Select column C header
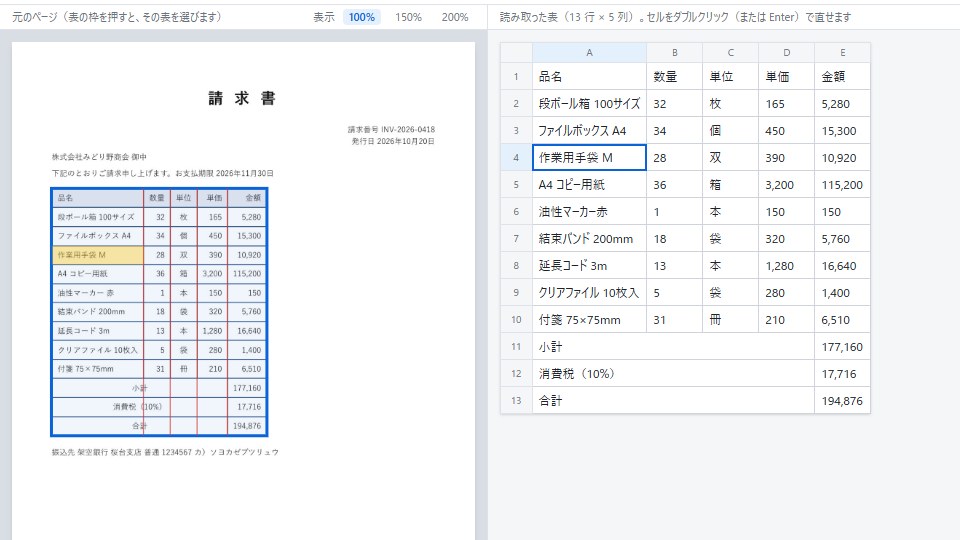The height and width of the screenshot is (540, 960). 730,53
